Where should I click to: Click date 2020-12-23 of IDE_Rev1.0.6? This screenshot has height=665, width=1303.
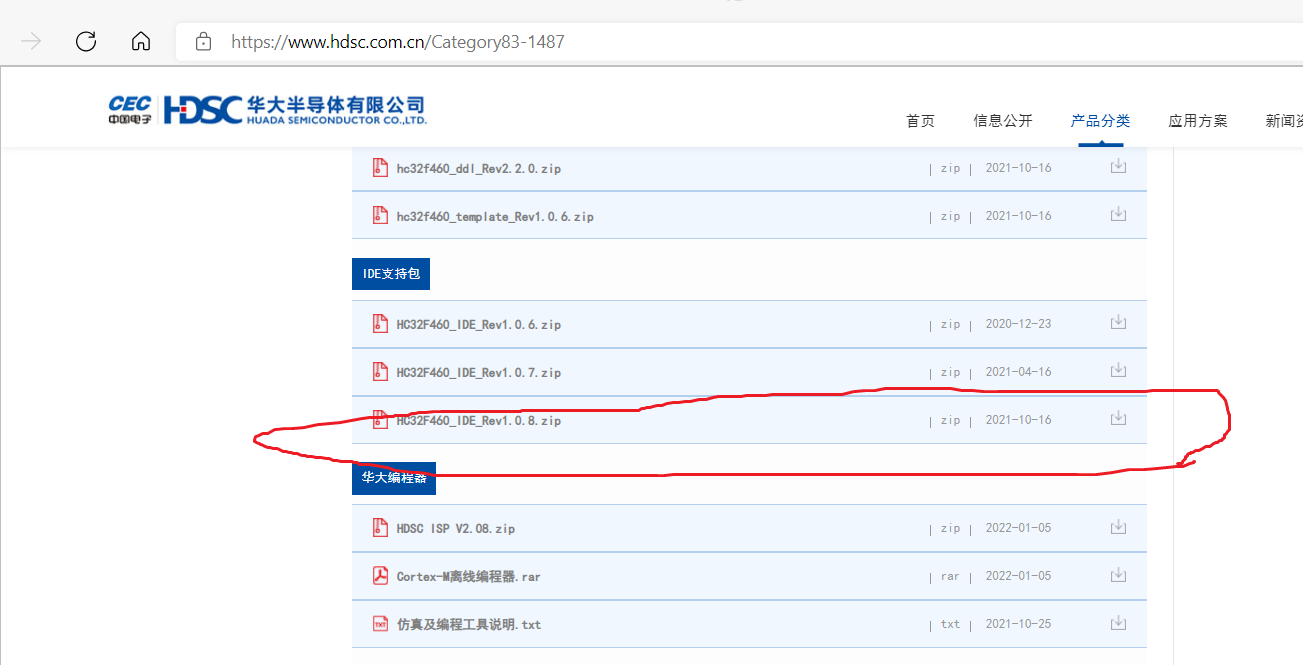coord(1018,324)
